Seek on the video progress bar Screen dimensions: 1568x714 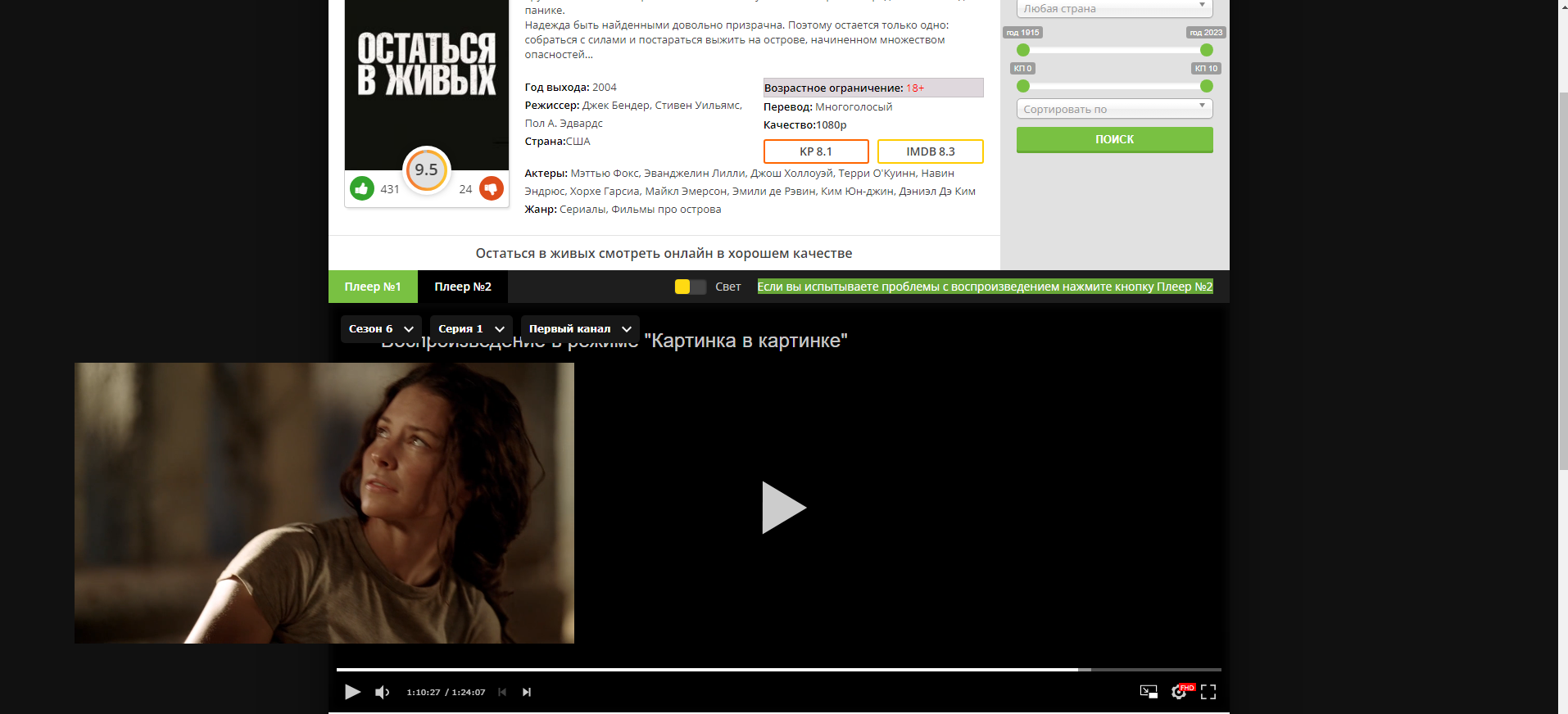778,670
